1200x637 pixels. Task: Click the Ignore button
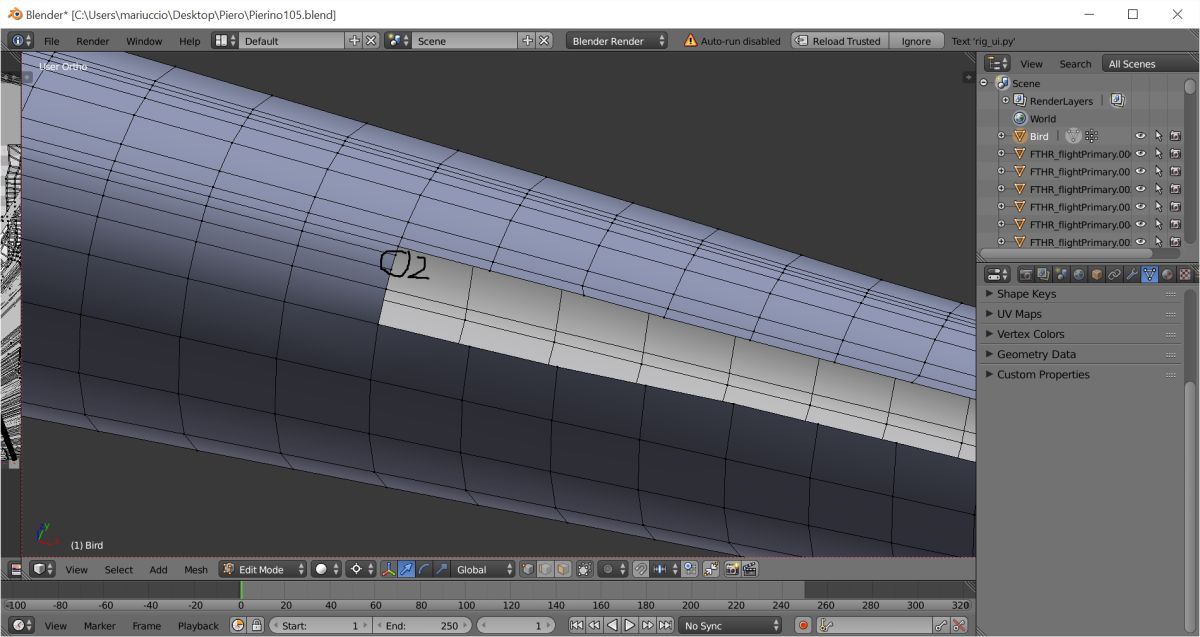(x=916, y=41)
